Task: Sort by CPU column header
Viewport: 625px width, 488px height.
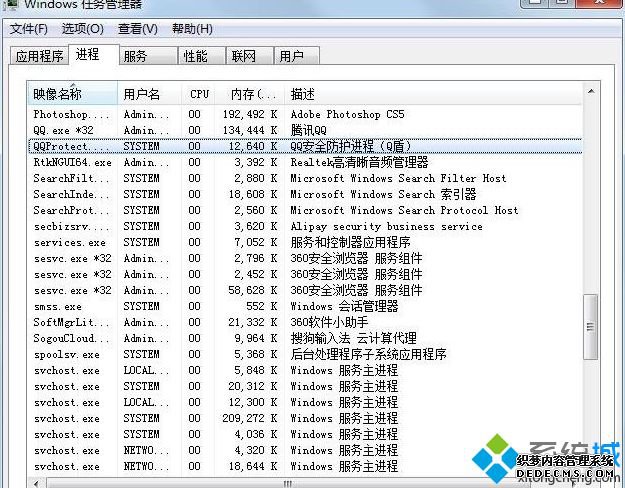Action: [199, 94]
